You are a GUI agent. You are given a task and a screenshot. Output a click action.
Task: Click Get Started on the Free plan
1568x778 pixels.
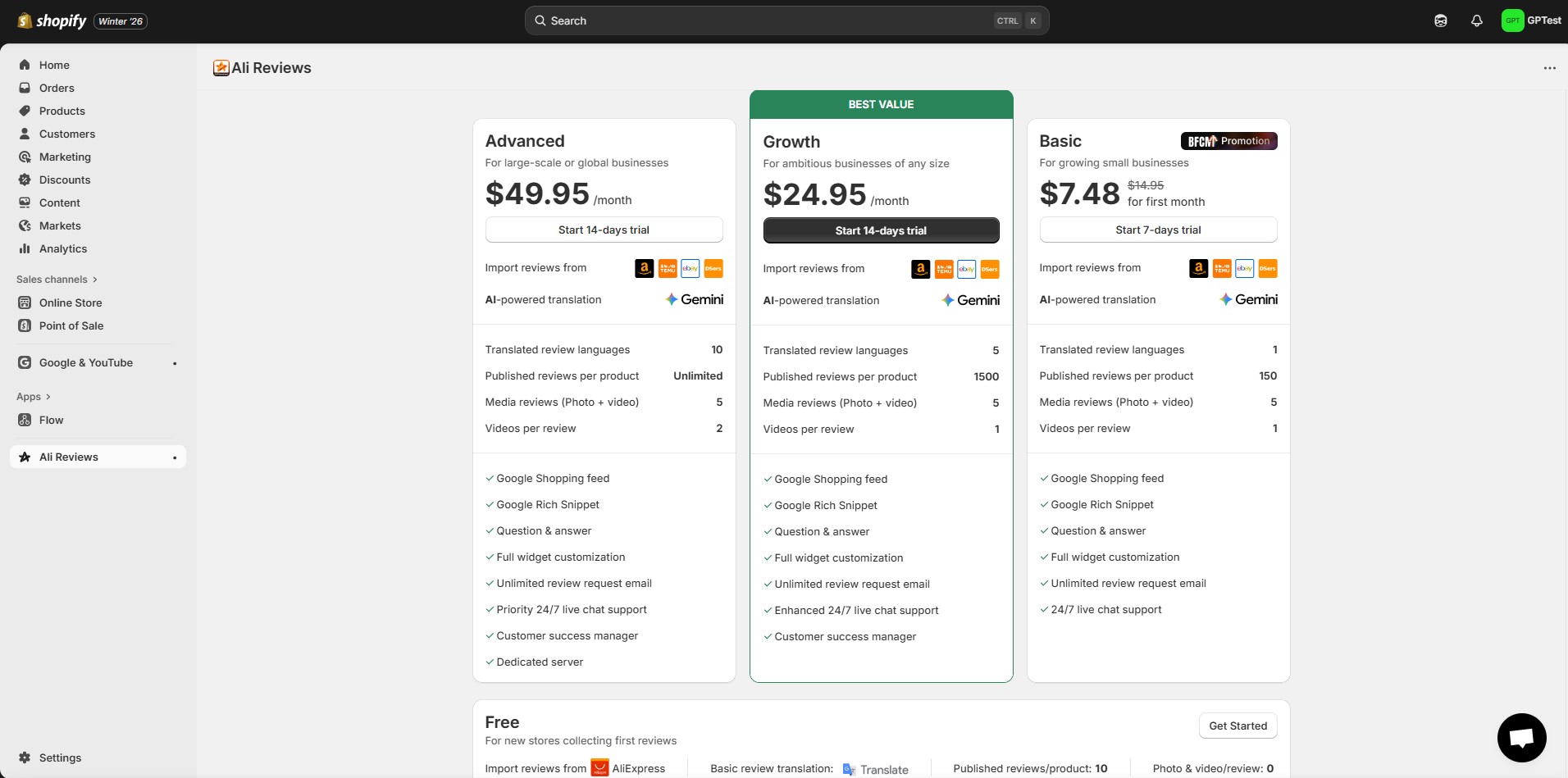coord(1238,726)
